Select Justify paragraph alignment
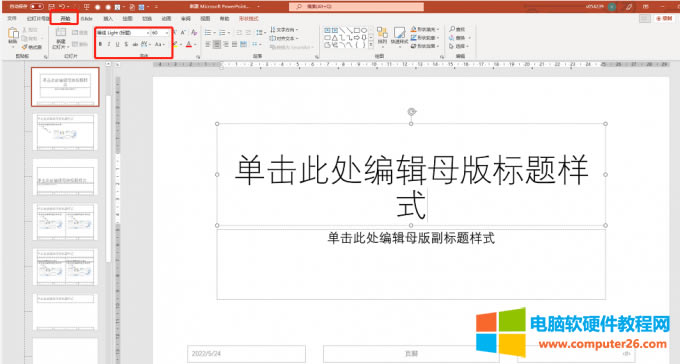 234,44
